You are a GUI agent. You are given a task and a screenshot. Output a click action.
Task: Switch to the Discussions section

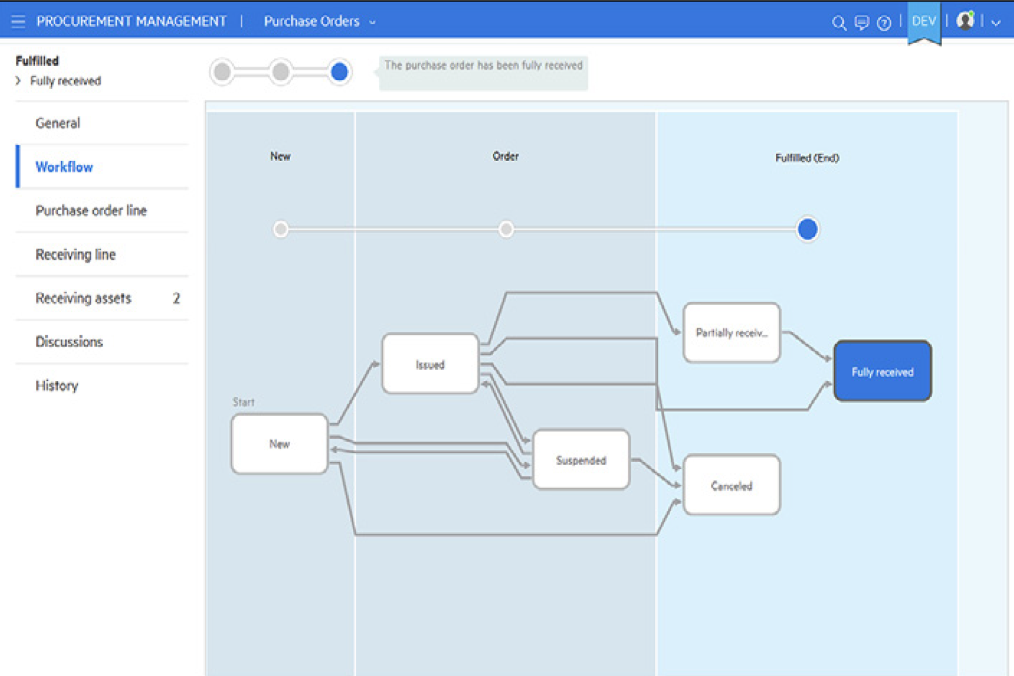pyautogui.click(x=68, y=341)
